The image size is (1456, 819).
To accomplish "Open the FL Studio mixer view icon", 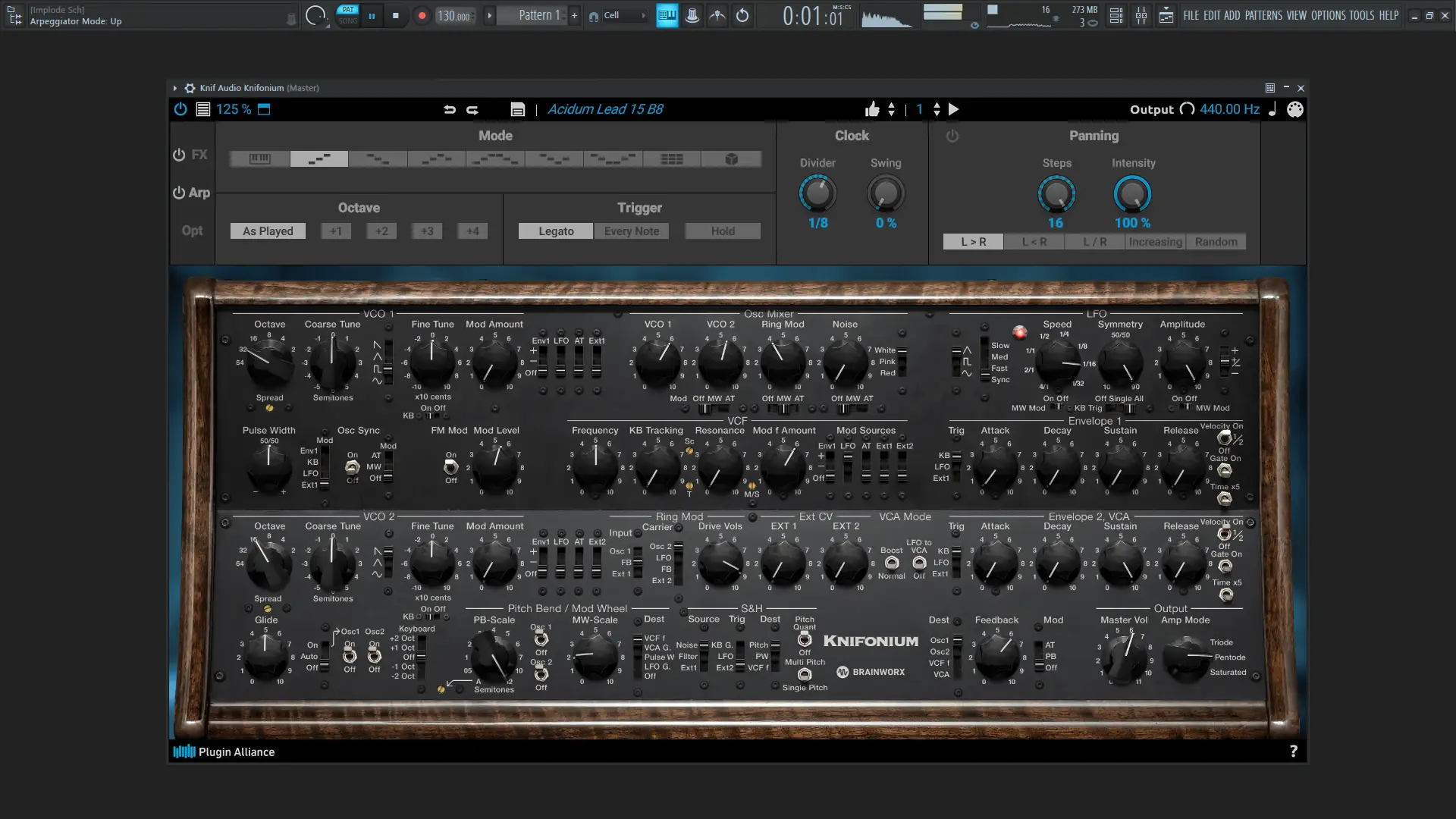I will (x=1141, y=15).
